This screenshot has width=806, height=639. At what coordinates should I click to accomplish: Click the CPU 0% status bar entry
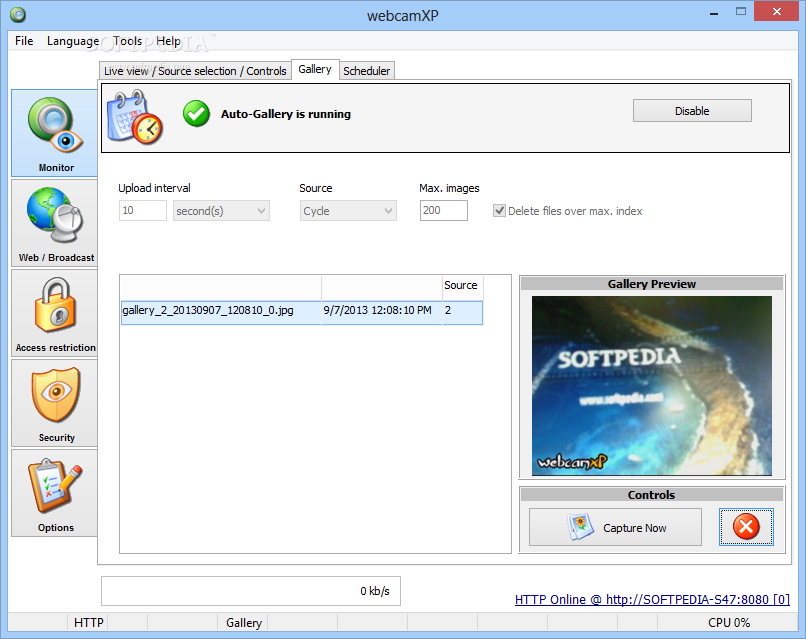(728, 623)
